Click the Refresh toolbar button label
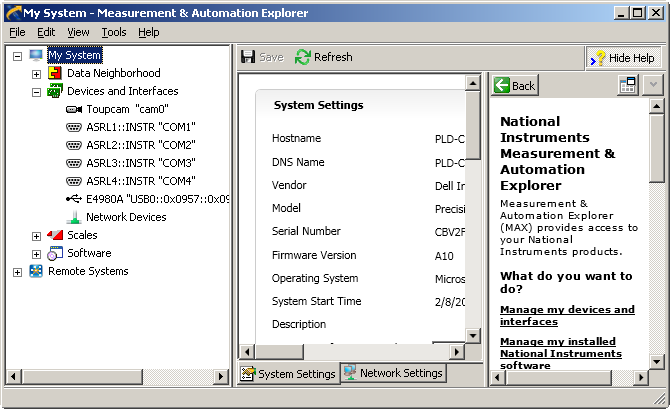The image size is (670, 409). [333, 57]
